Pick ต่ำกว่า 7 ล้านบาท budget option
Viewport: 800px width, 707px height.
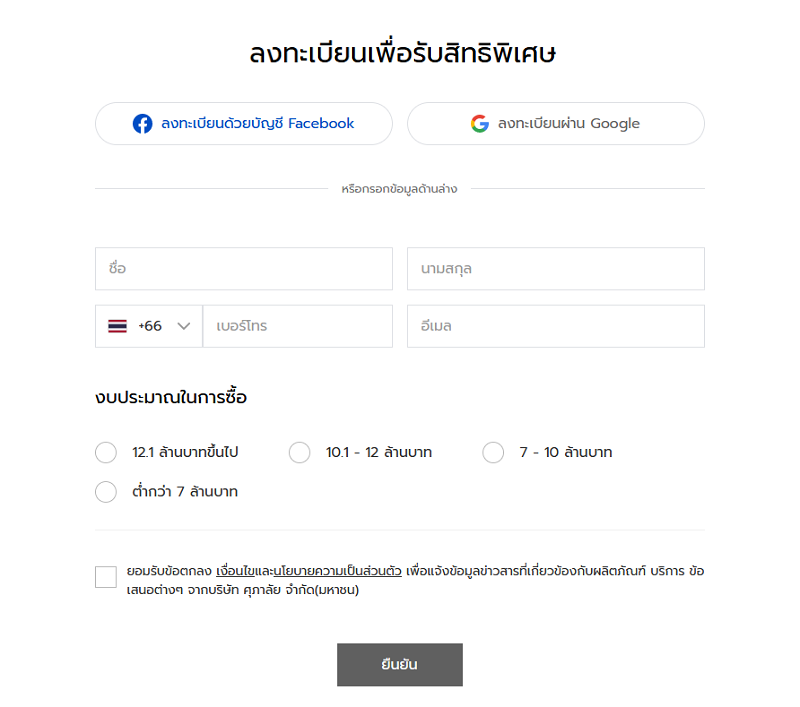pos(106,492)
